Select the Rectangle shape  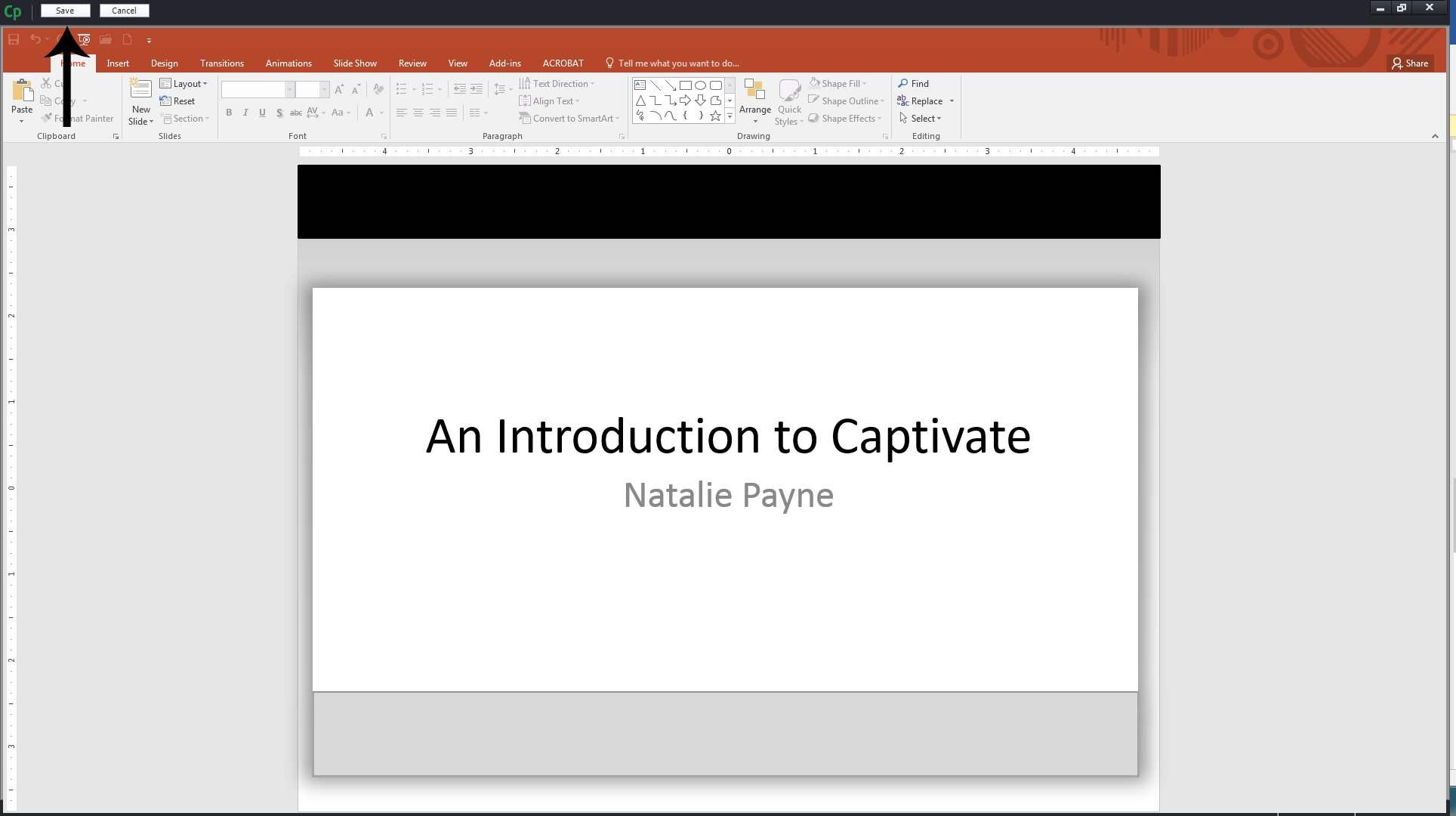(686, 85)
